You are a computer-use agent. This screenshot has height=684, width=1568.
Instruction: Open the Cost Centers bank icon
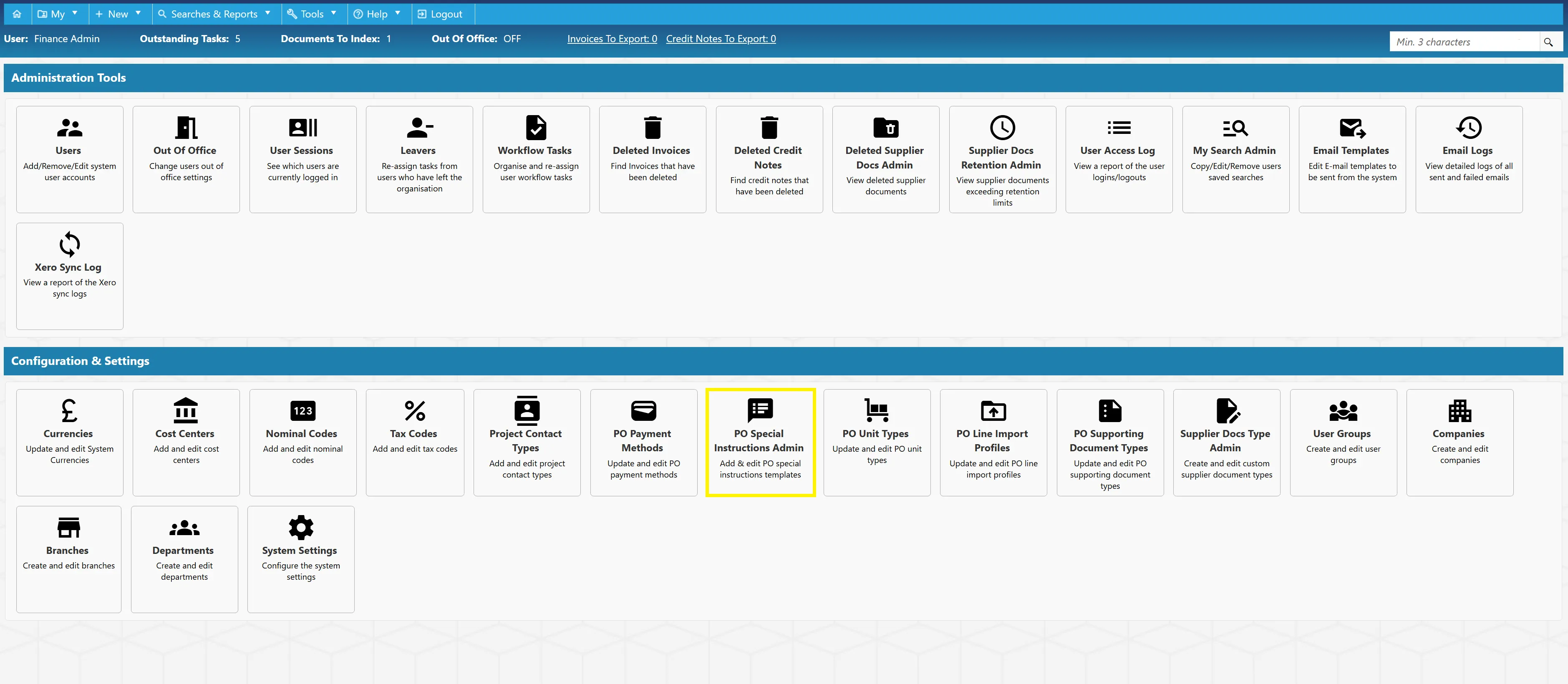click(186, 411)
